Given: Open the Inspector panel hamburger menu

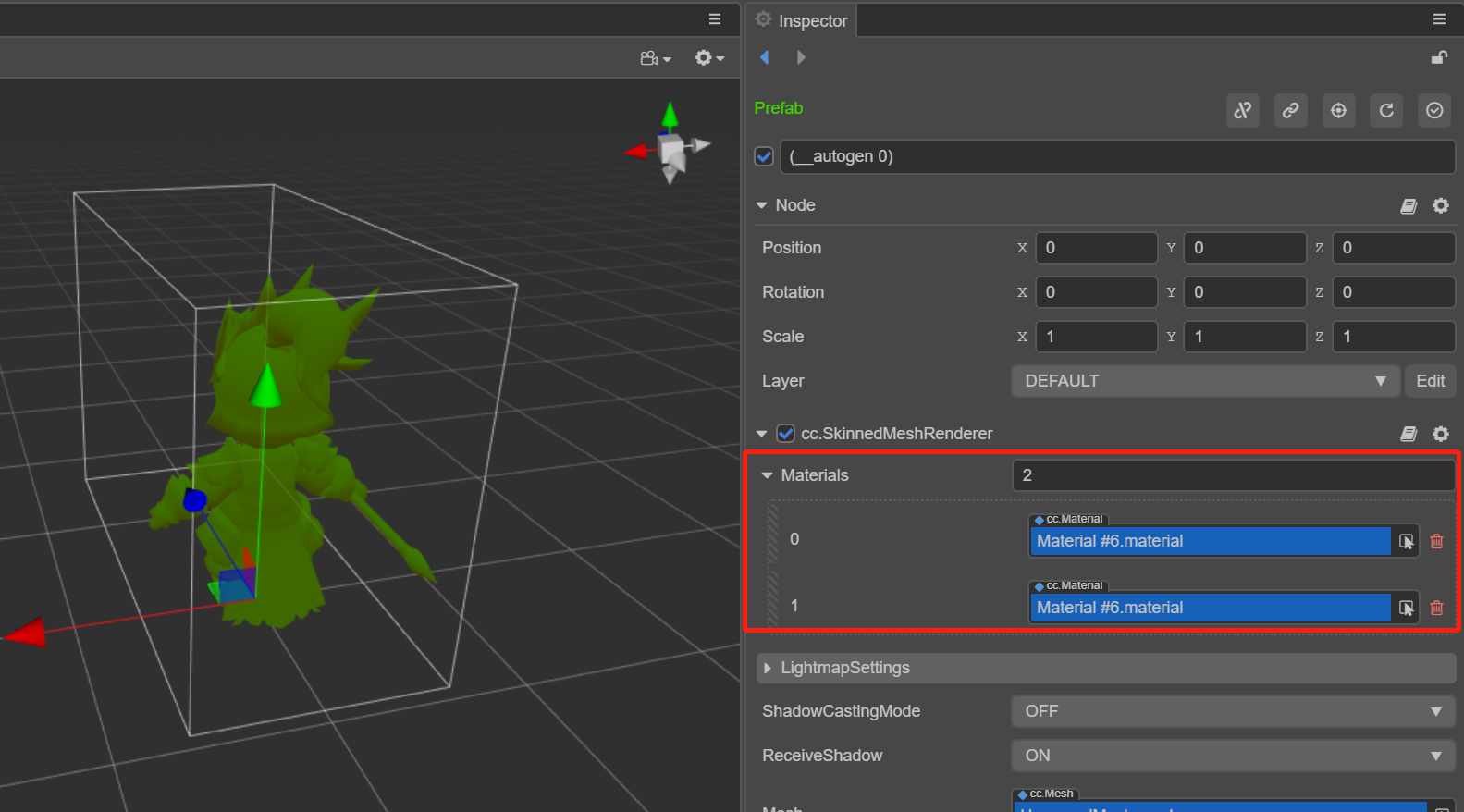Looking at the screenshot, I should pyautogui.click(x=1439, y=19).
